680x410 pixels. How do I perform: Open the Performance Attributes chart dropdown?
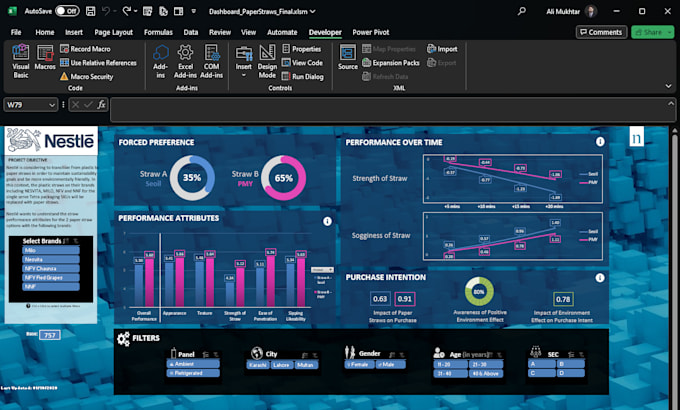tap(322, 270)
